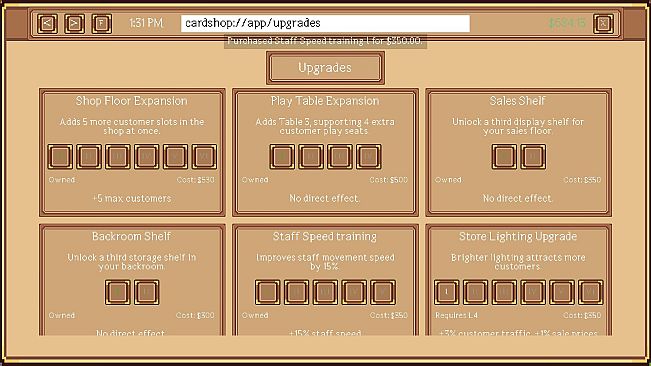
Task: Click 'Adds Table 3' description text
Action: tap(325, 126)
